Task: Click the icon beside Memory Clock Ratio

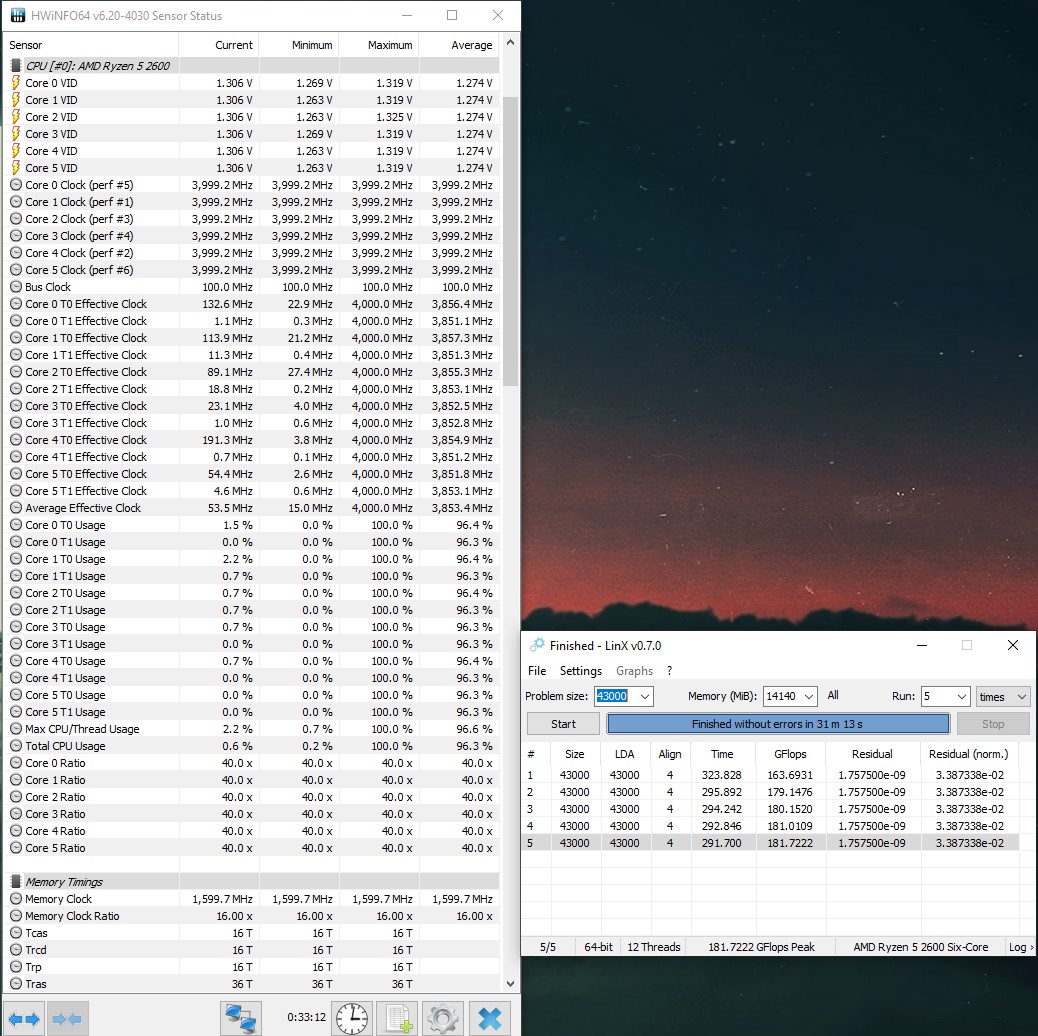Action: pos(16,916)
